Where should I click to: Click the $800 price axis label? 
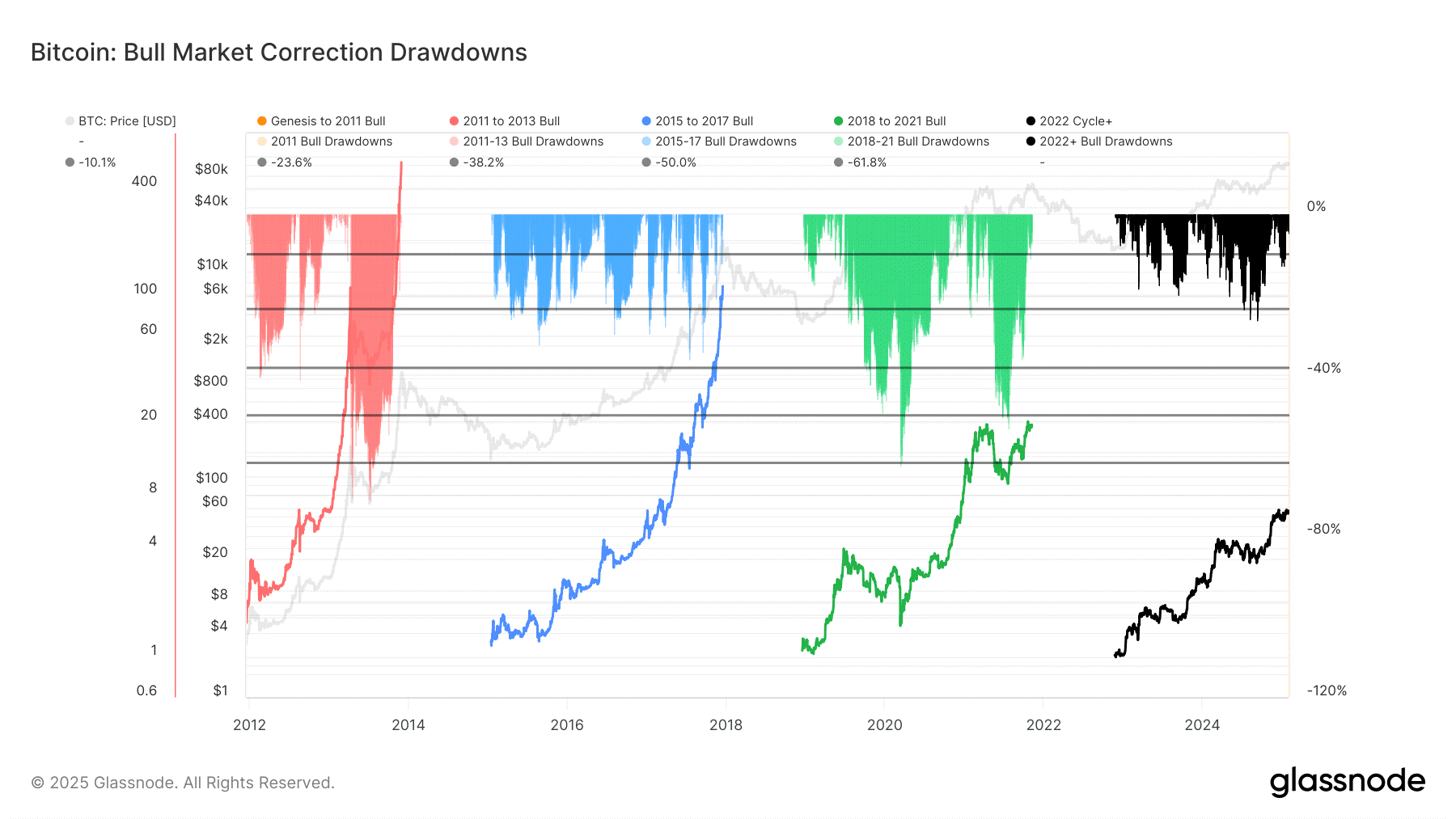(211, 381)
